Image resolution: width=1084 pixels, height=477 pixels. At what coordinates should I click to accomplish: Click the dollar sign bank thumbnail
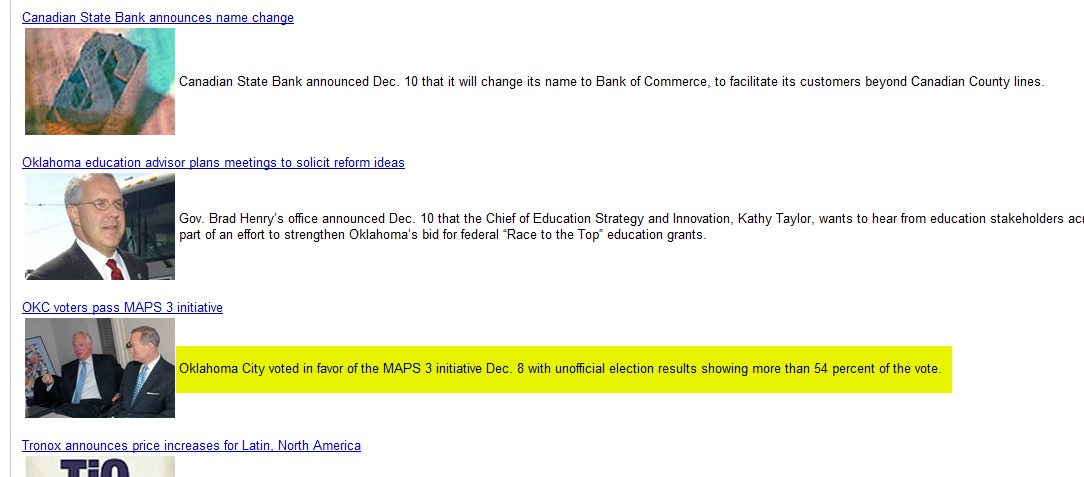(100, 81)
